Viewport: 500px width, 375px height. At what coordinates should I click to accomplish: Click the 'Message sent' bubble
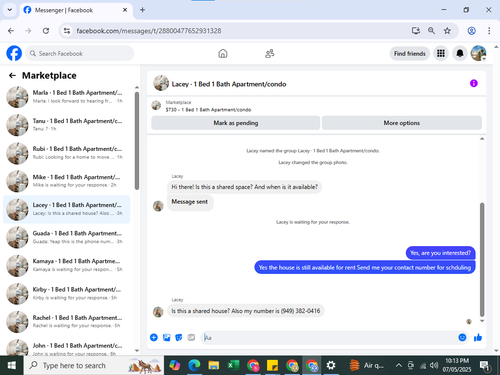click(190, 202)
